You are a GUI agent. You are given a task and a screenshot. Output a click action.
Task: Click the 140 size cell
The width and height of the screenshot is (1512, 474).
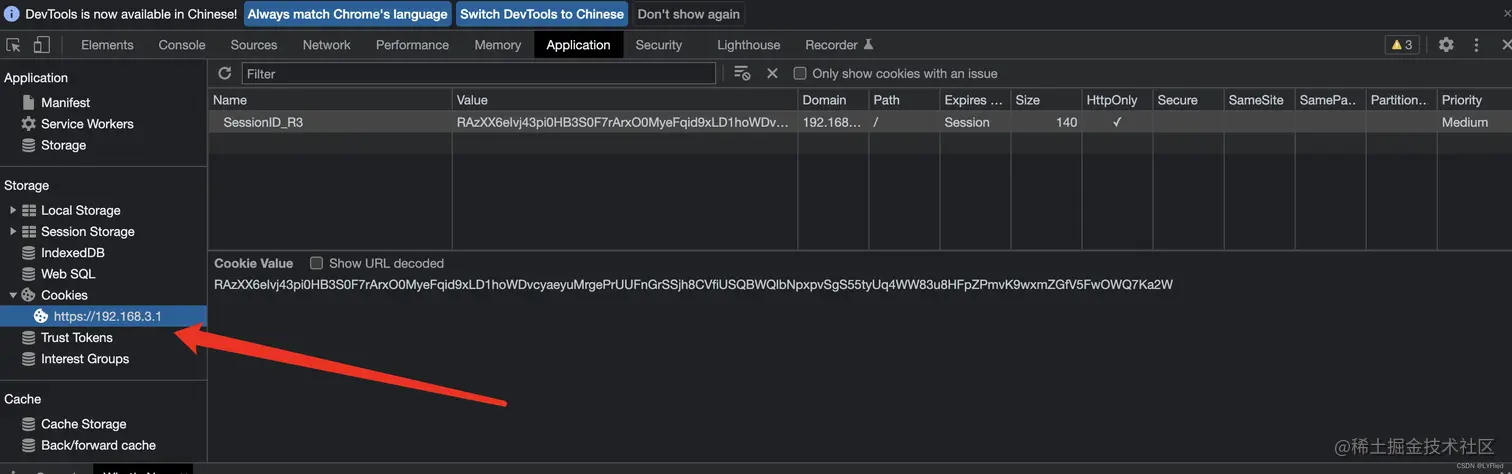tap(1046, 122)
